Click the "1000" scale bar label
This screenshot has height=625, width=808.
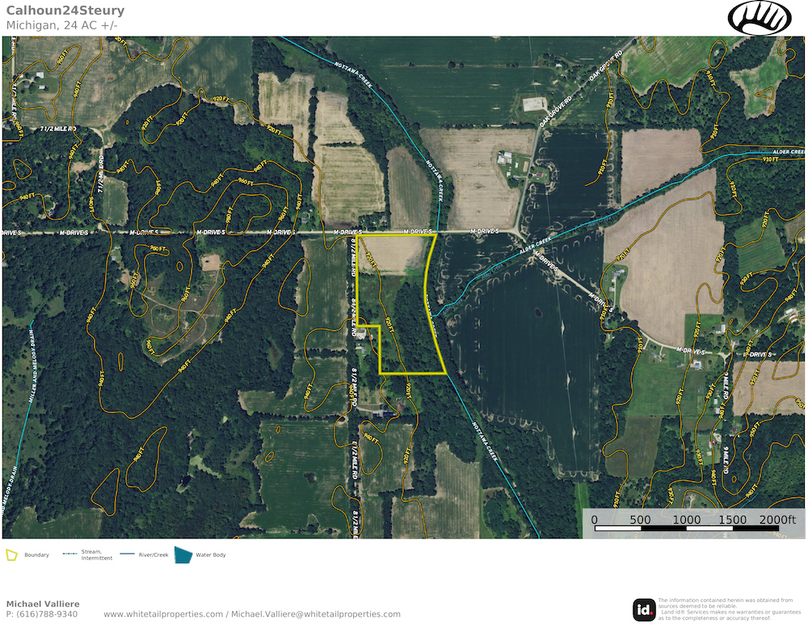point(686,519)
